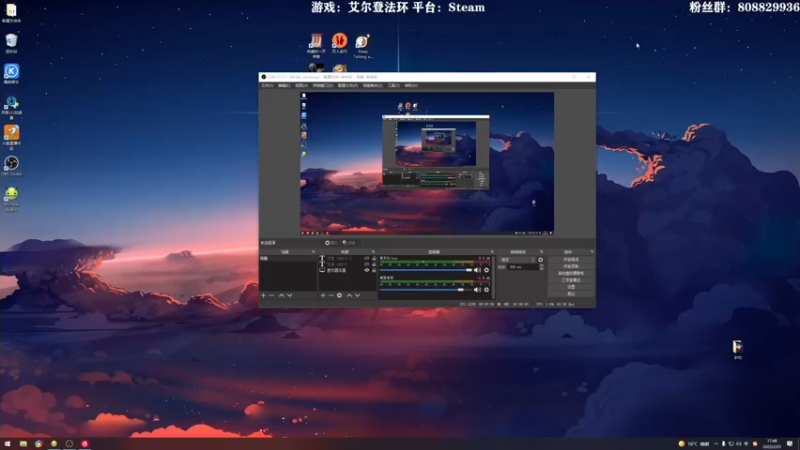This screenshot has width=800, height=450.
Task: Toggle the lock on the display capture source
Action: pyautogui.click(x=374, y=270)
